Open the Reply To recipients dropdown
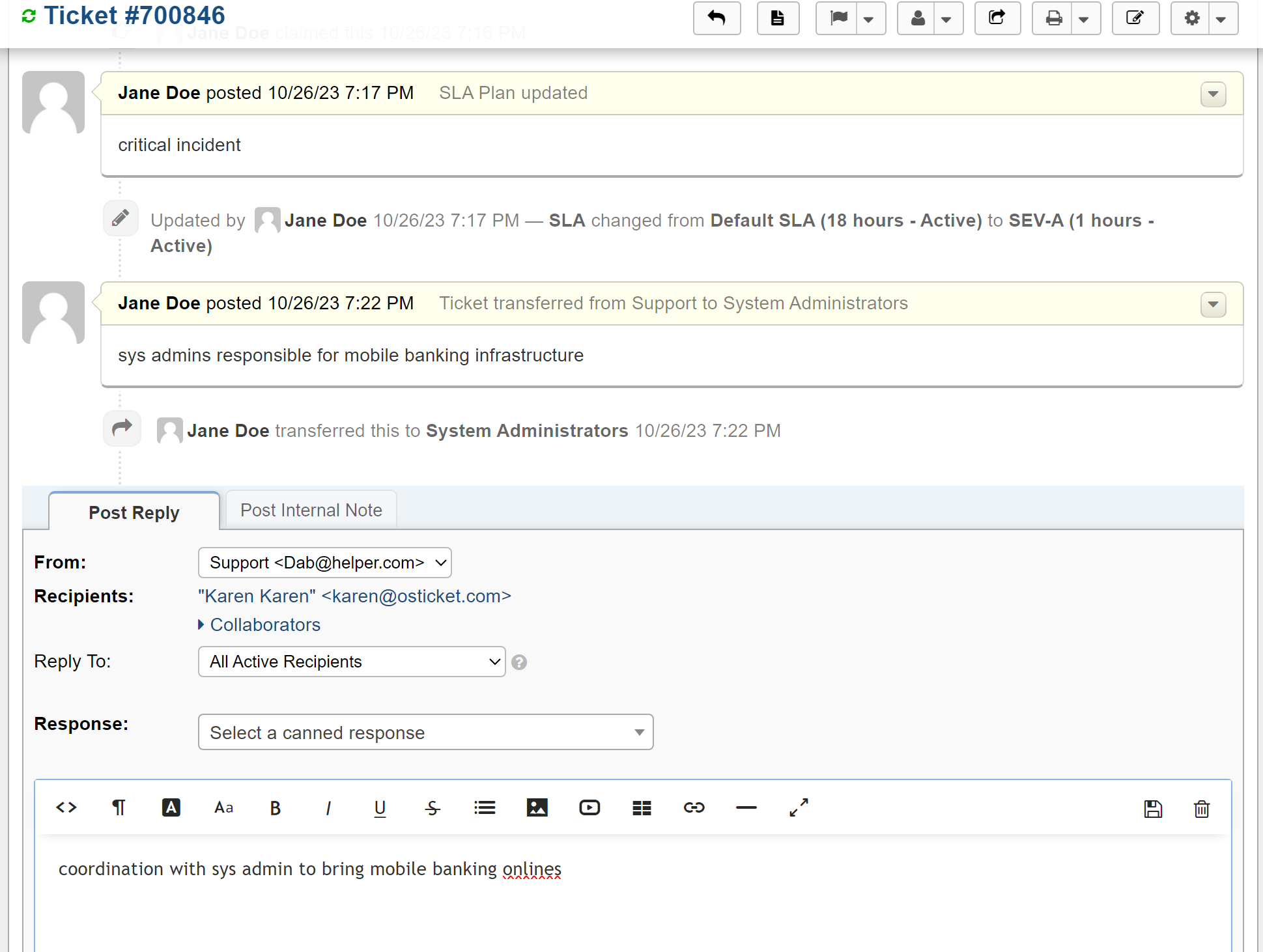Viewport: 1263px width, 952px height. click(352, 662)
